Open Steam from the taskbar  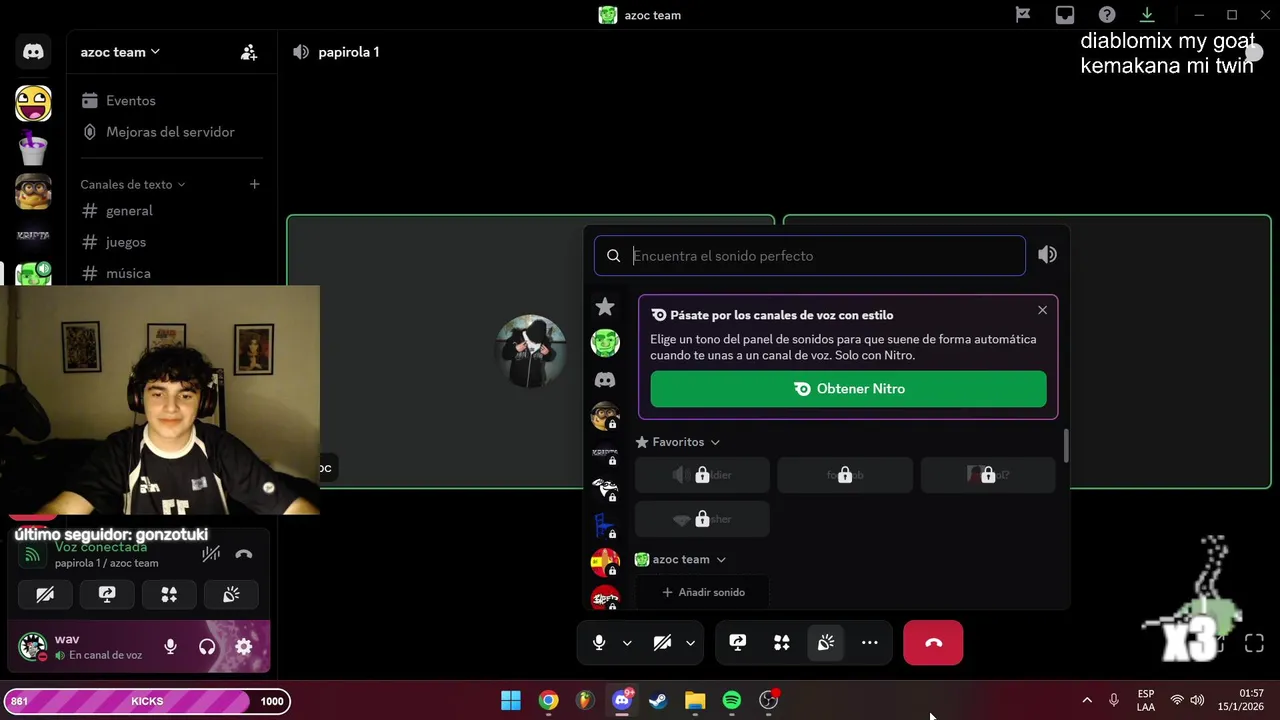coord(658,700)
